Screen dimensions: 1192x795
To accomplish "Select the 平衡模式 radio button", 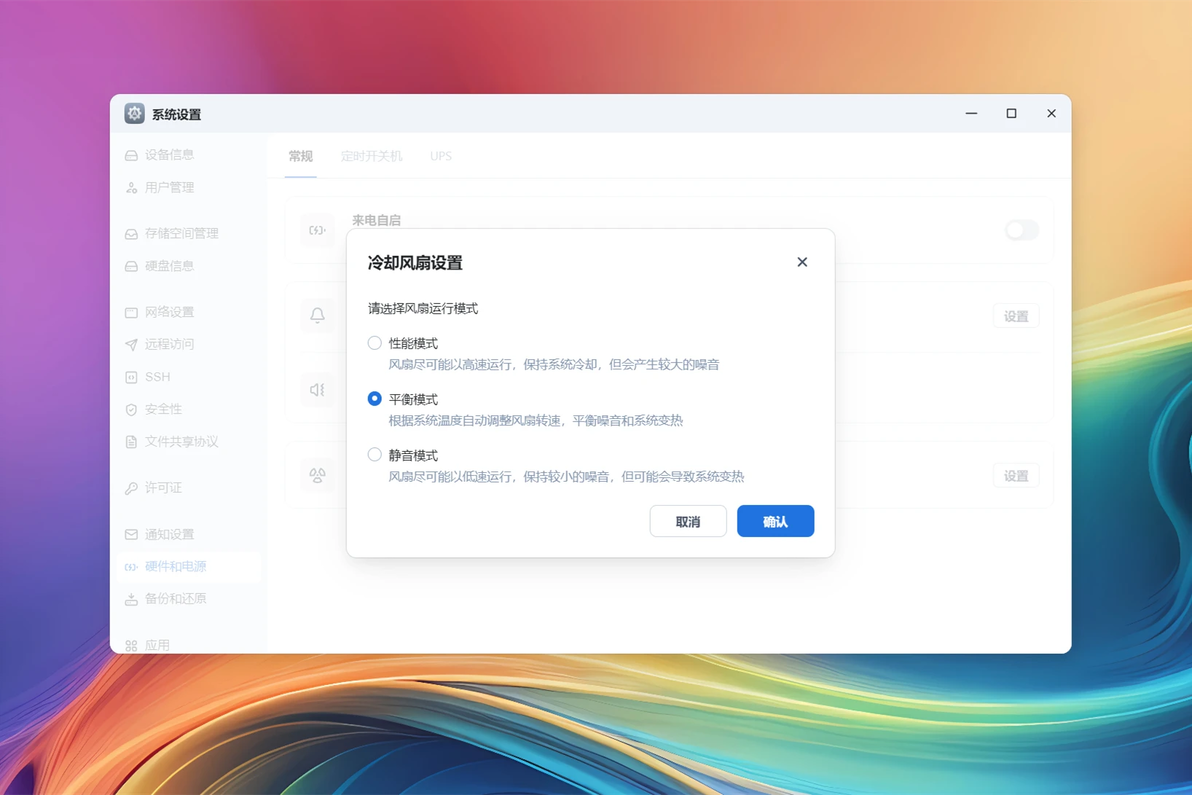I will (x=375, y=398).
